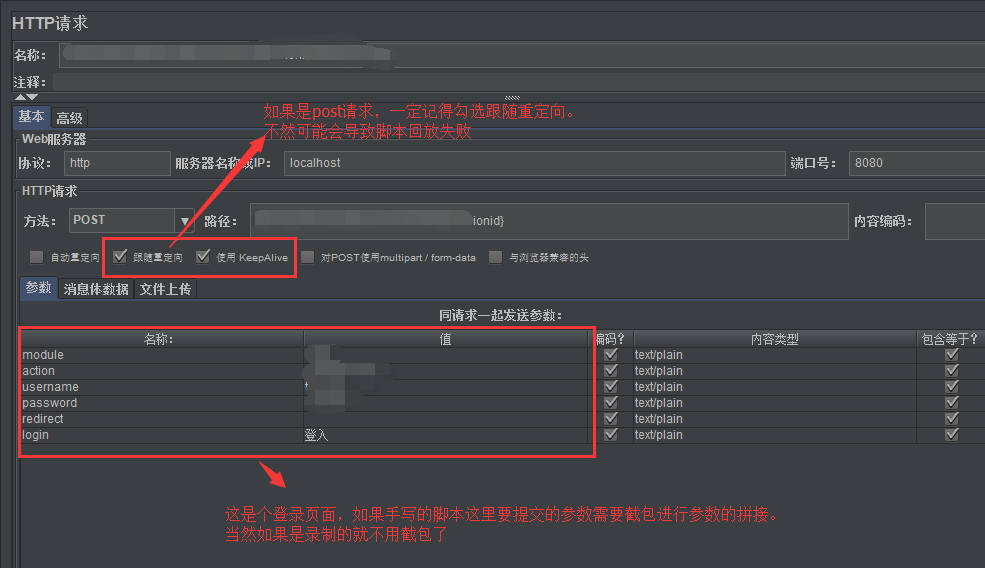Viewport: 985px width, 568px height.
Task: Select the action parameter name cell
Action: click(x=162, y=371)
